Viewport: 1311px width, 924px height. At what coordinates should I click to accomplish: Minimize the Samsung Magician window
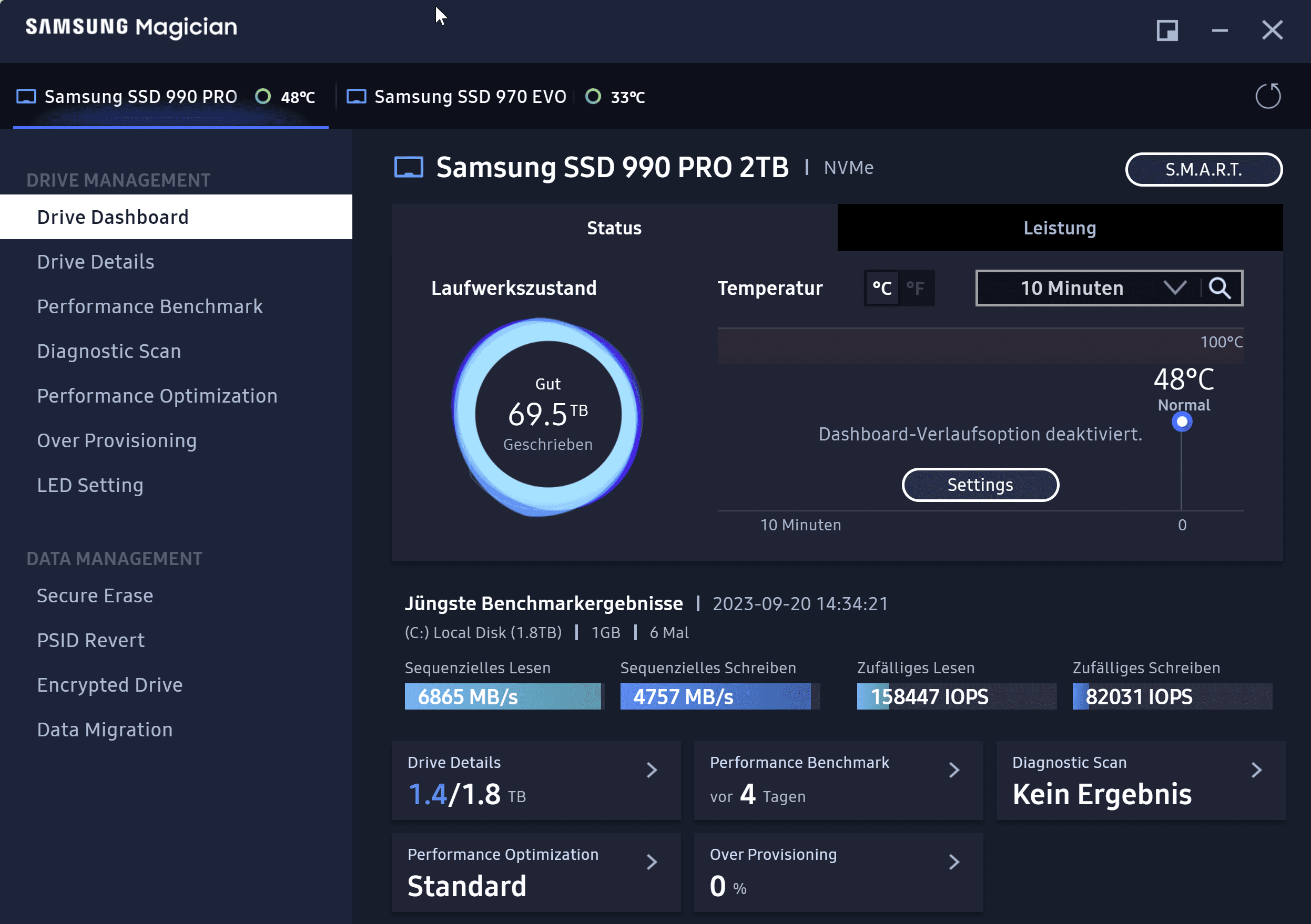click(1219, 30)
